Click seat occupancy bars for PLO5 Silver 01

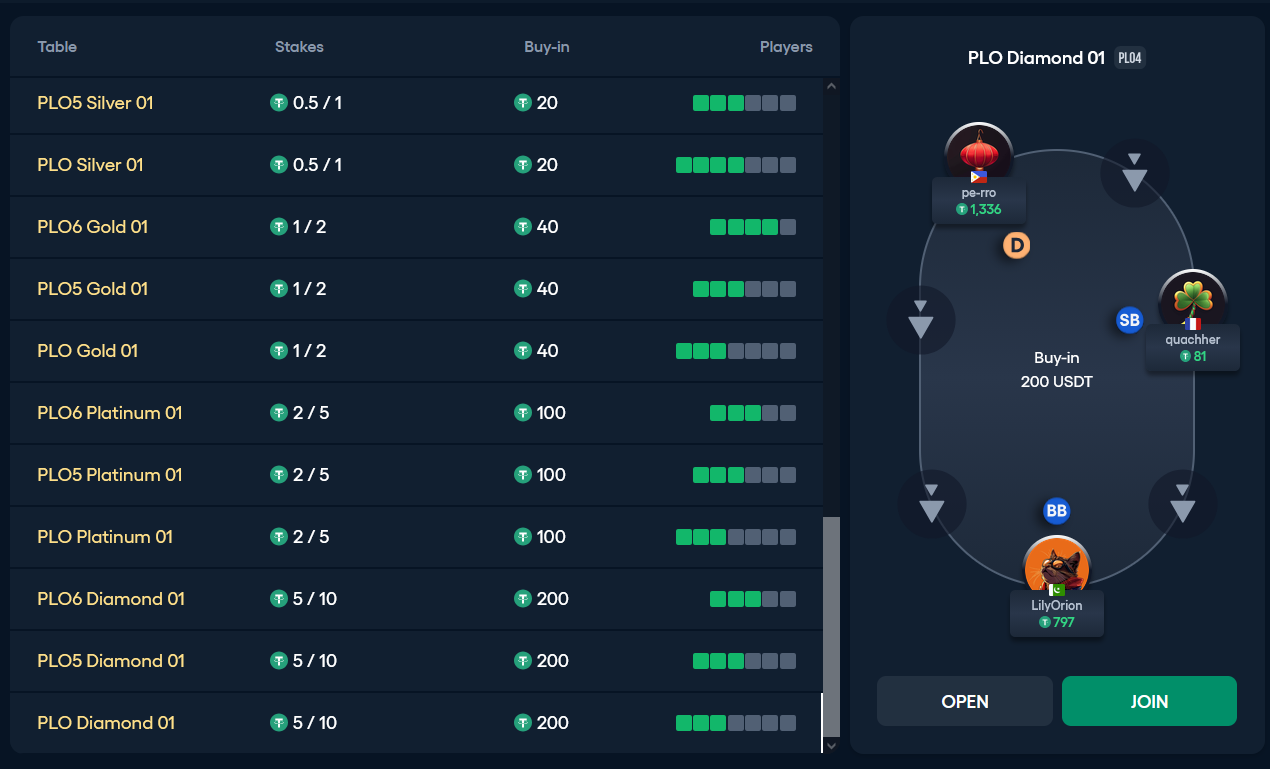click(744, 103)
